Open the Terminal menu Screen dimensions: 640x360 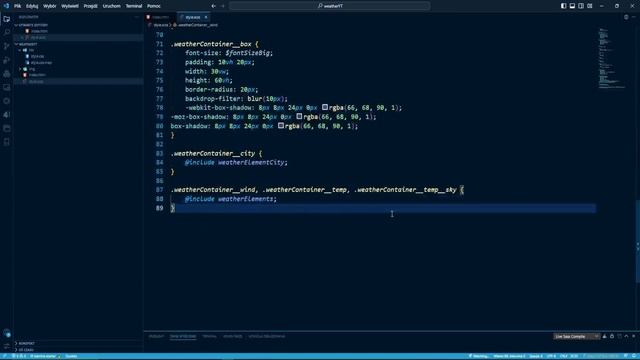click(x=133, y=6)
